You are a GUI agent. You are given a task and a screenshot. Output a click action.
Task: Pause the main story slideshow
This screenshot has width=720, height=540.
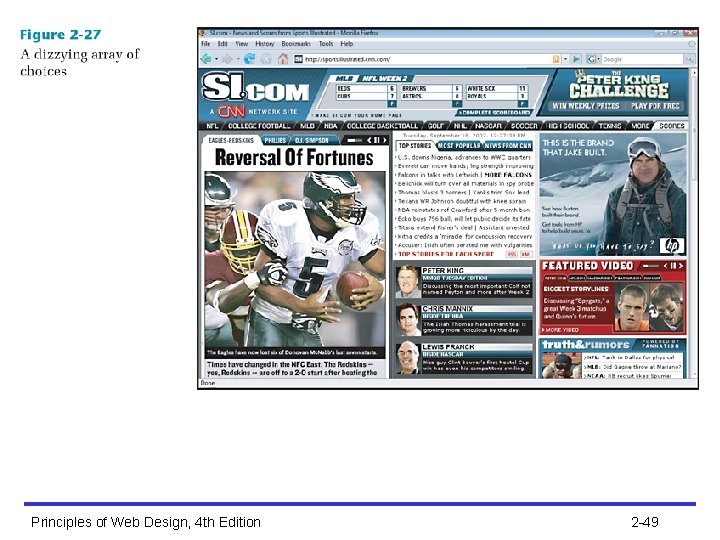[377, 140]
